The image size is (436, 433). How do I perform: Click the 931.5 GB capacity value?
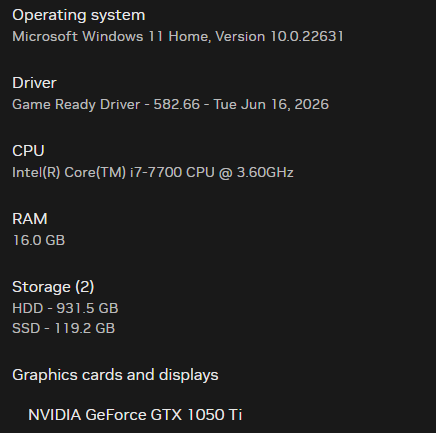[x=87, y=308]
